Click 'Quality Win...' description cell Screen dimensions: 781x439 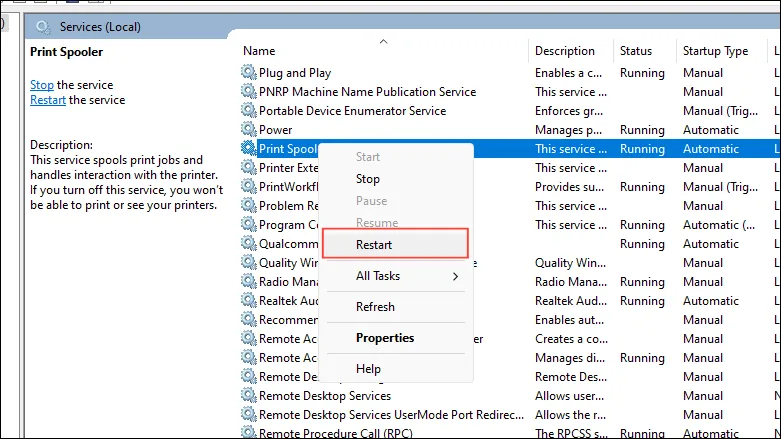point(570,263)
